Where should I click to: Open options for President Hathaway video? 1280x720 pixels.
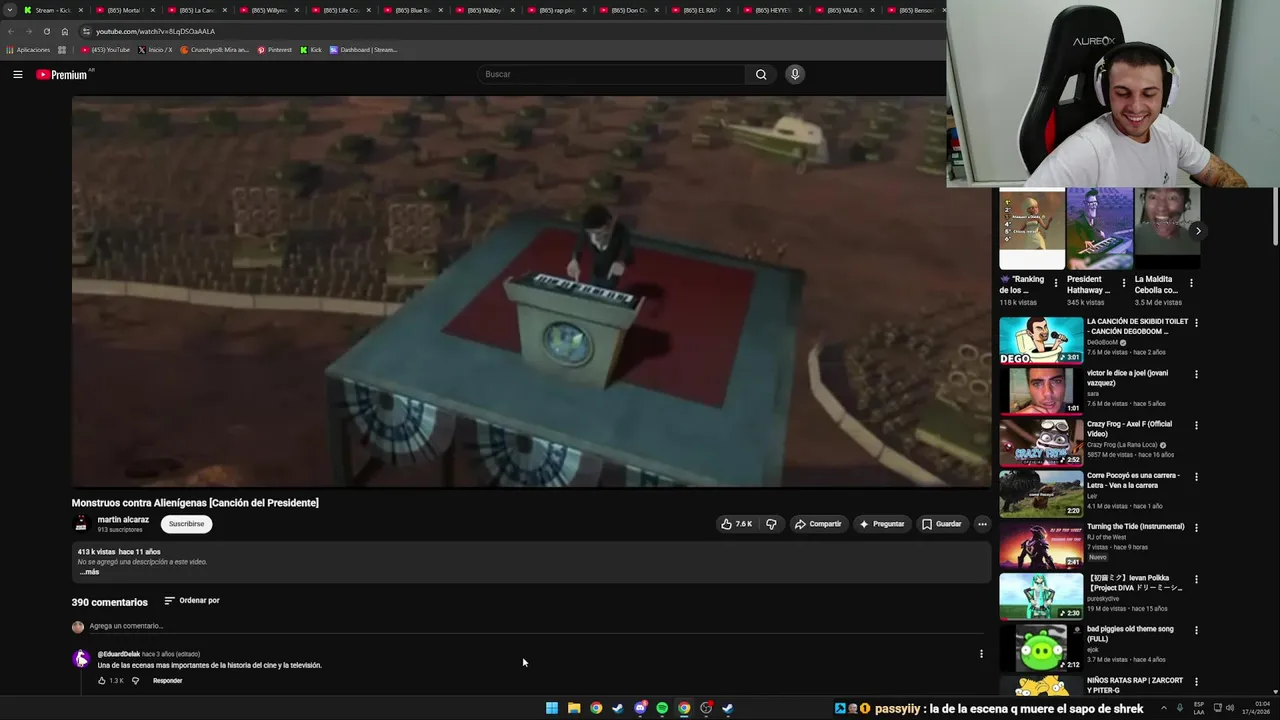tap(1123, 283)
